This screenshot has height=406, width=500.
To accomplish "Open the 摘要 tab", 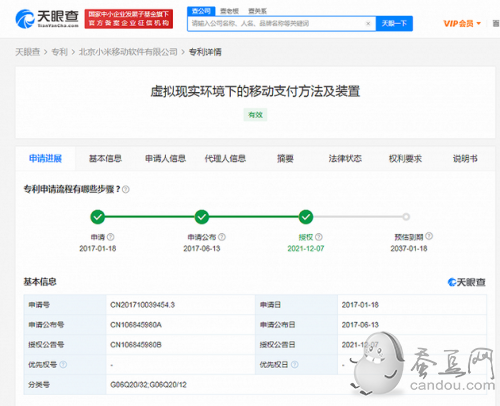I will point(285,159).
